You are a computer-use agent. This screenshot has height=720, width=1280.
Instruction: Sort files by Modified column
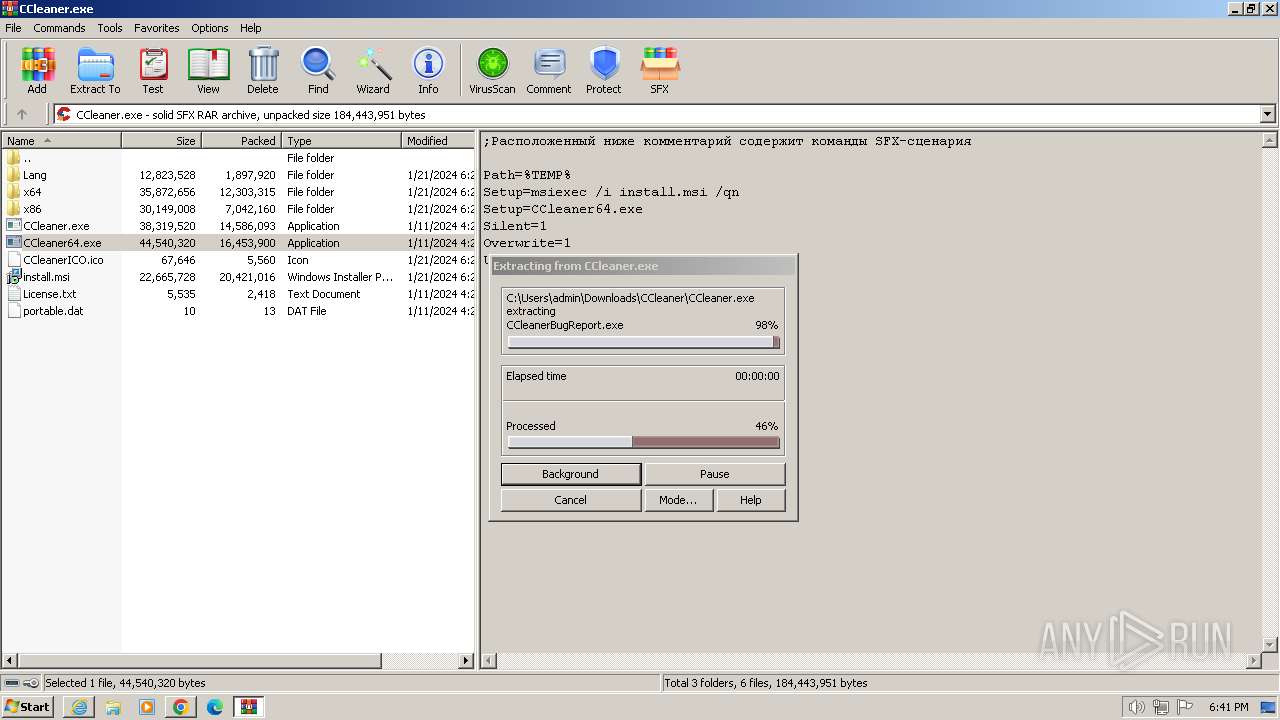point(438,141)
